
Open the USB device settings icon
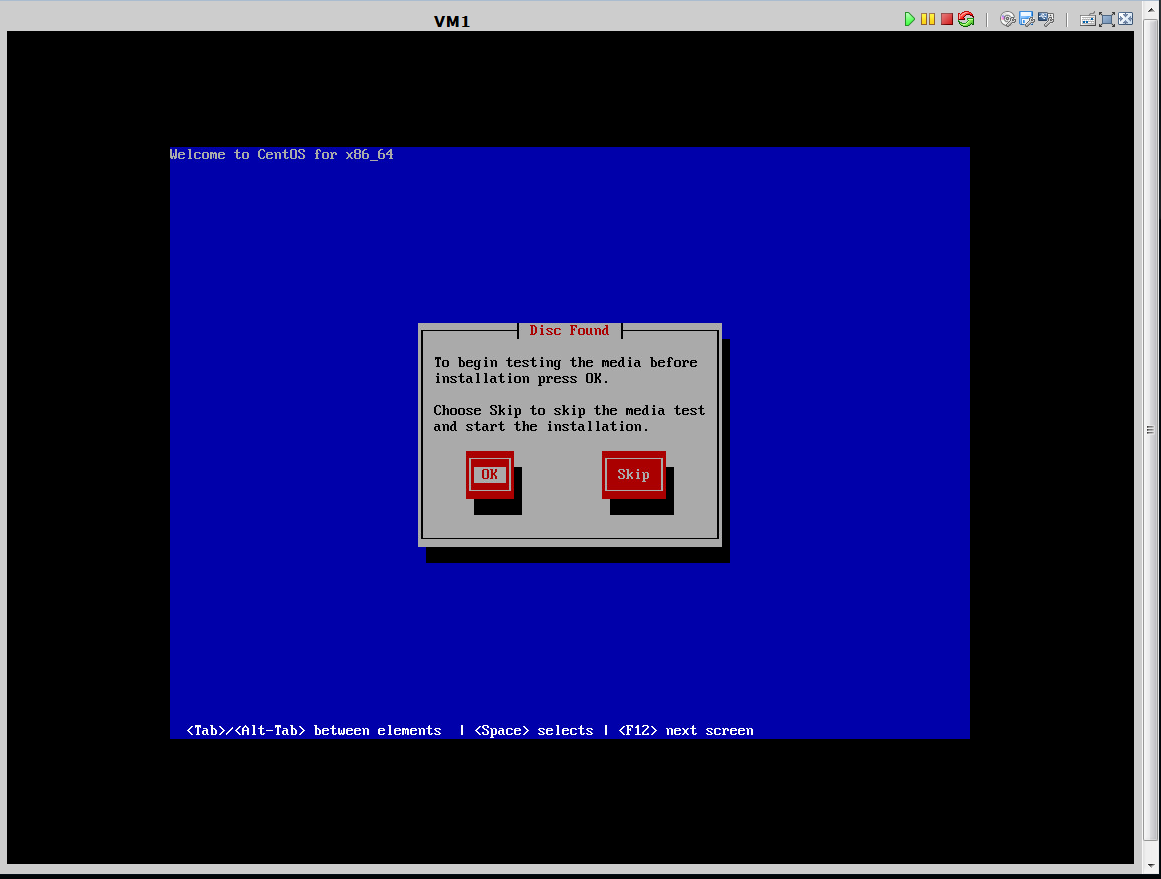(x=1045, y=19)
